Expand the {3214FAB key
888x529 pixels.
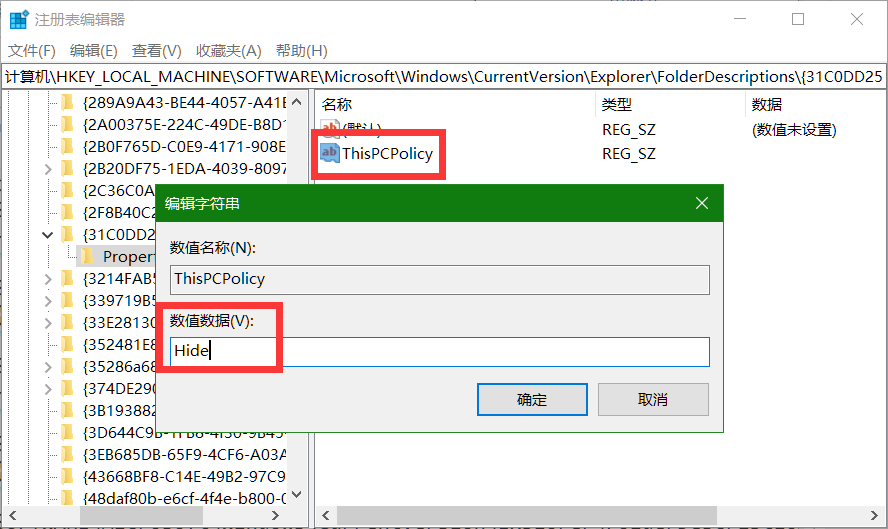click(x=48, y=279)
